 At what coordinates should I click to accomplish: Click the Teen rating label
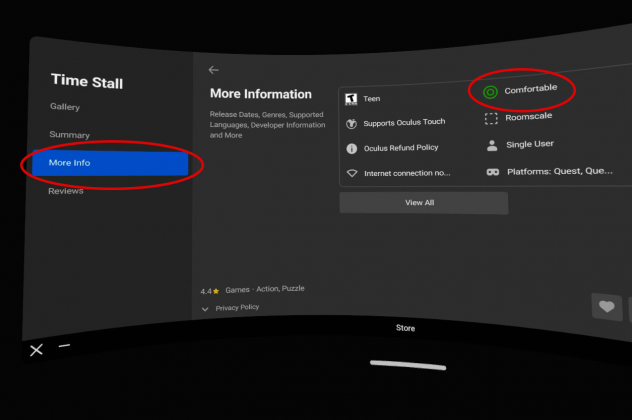click(x=372, y=99)
